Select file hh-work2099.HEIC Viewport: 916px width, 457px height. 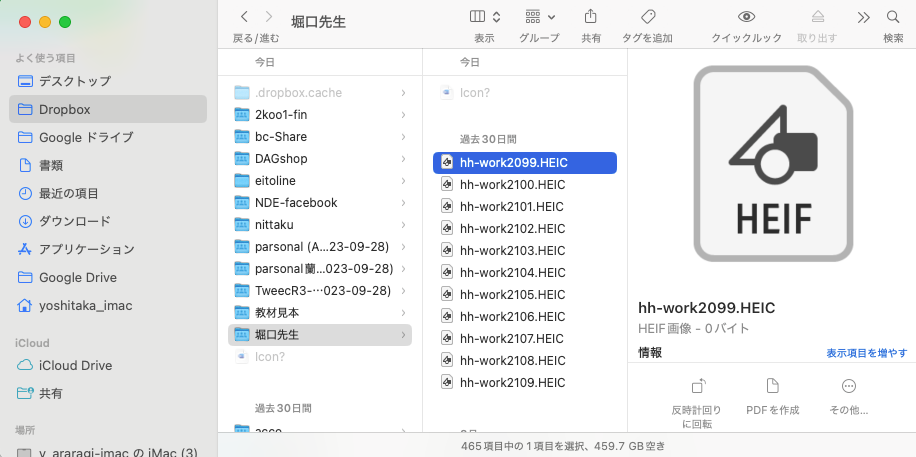point(525,163)
